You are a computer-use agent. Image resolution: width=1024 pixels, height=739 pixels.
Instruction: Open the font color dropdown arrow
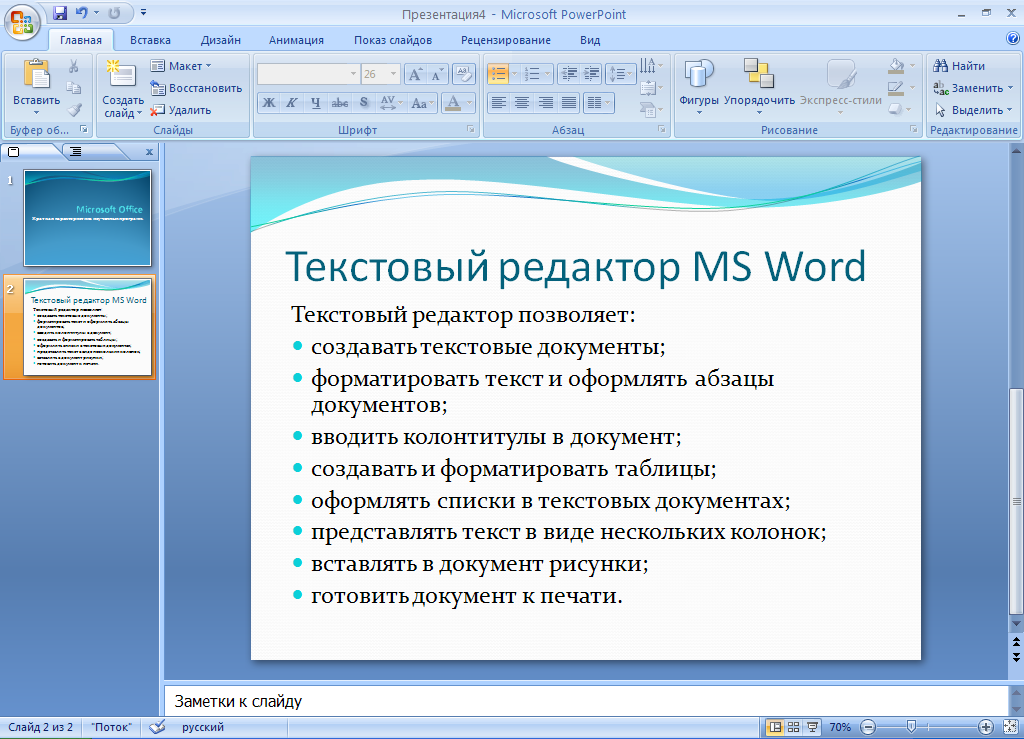coord(470,102)
